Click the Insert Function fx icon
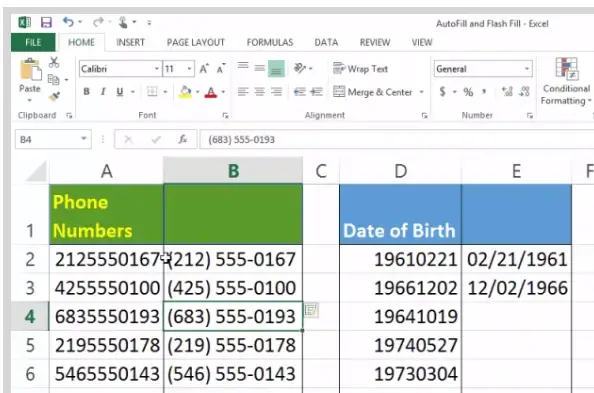 point(183,139)
